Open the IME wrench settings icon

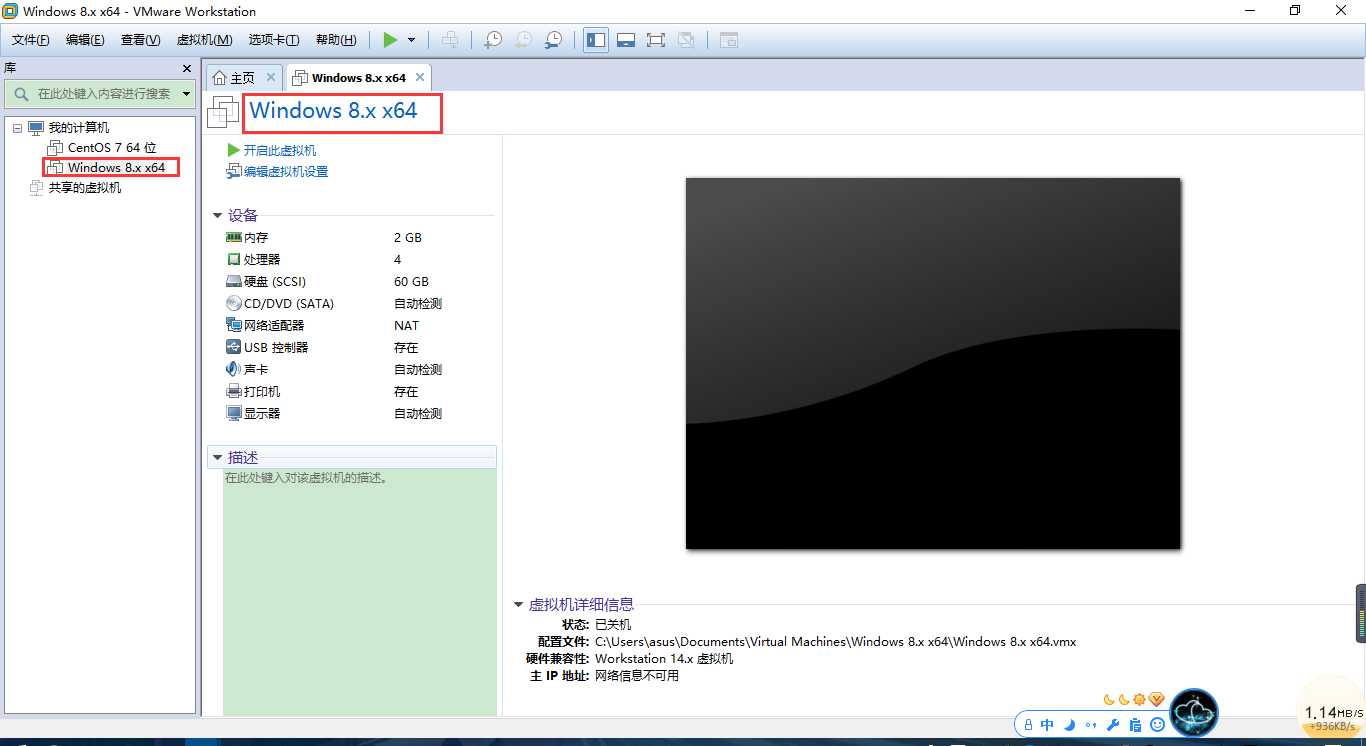[x=1112, y=725]
